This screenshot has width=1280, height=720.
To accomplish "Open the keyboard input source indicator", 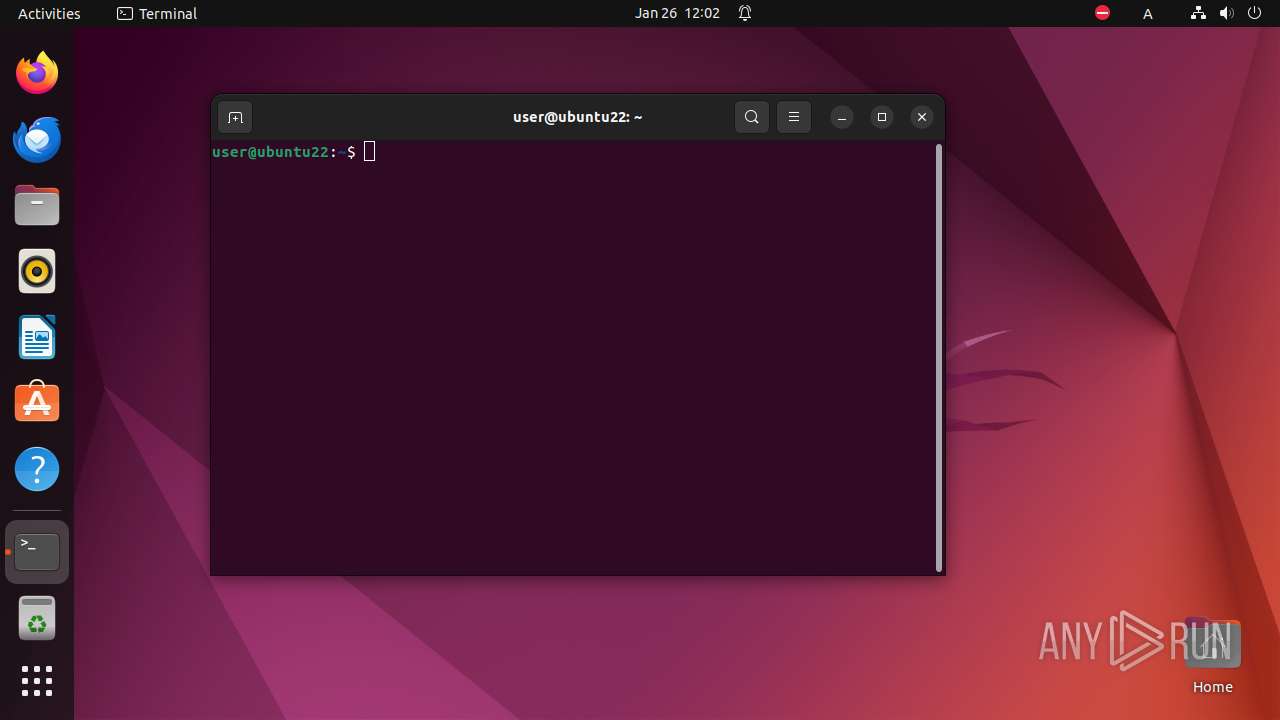I will tap(1148, 13).
